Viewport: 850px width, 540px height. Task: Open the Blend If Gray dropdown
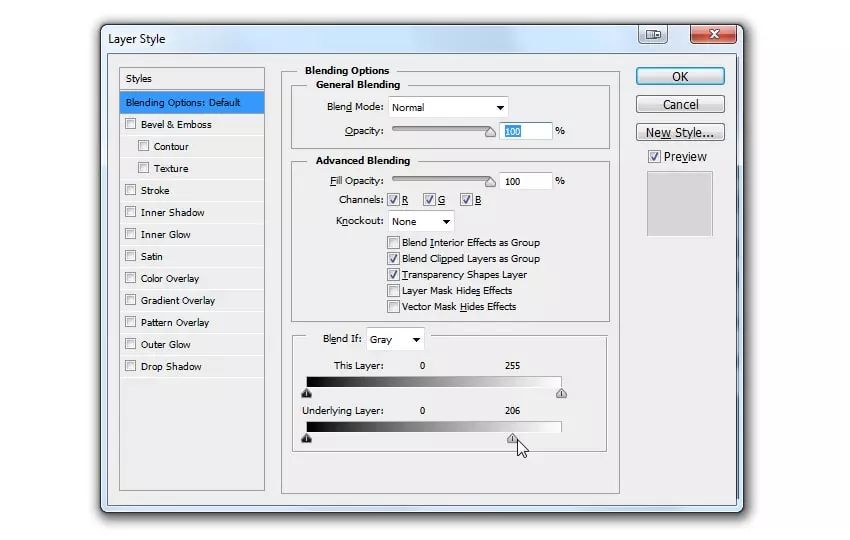(x=395, y=340)
